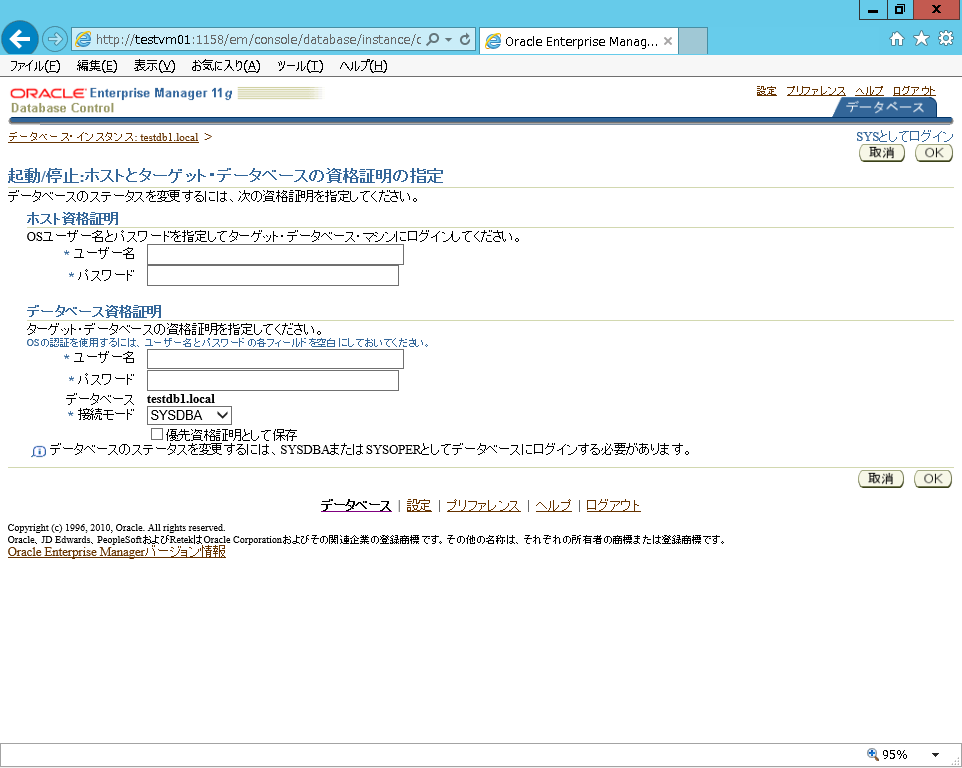Click the 設定 link in header
962x768 pixels.
pos(766,91)
